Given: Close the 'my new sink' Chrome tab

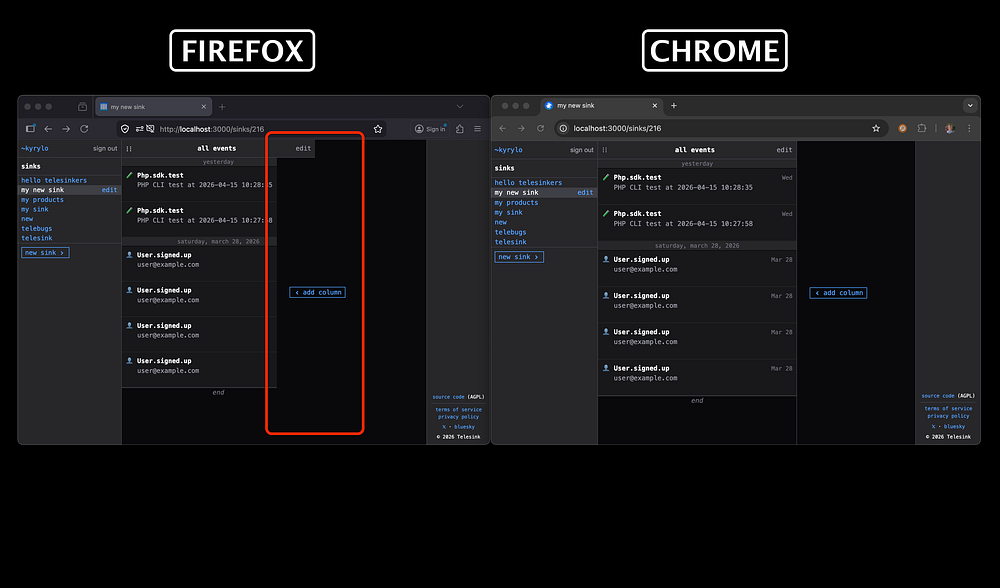Looking at the screenshot, I should [654, 106].
